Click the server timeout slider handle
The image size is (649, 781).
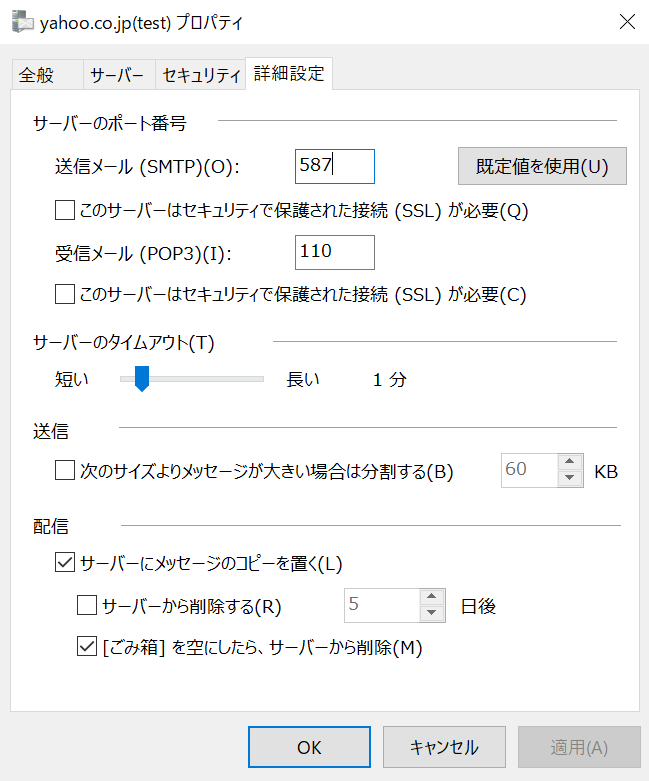(142, 379)
